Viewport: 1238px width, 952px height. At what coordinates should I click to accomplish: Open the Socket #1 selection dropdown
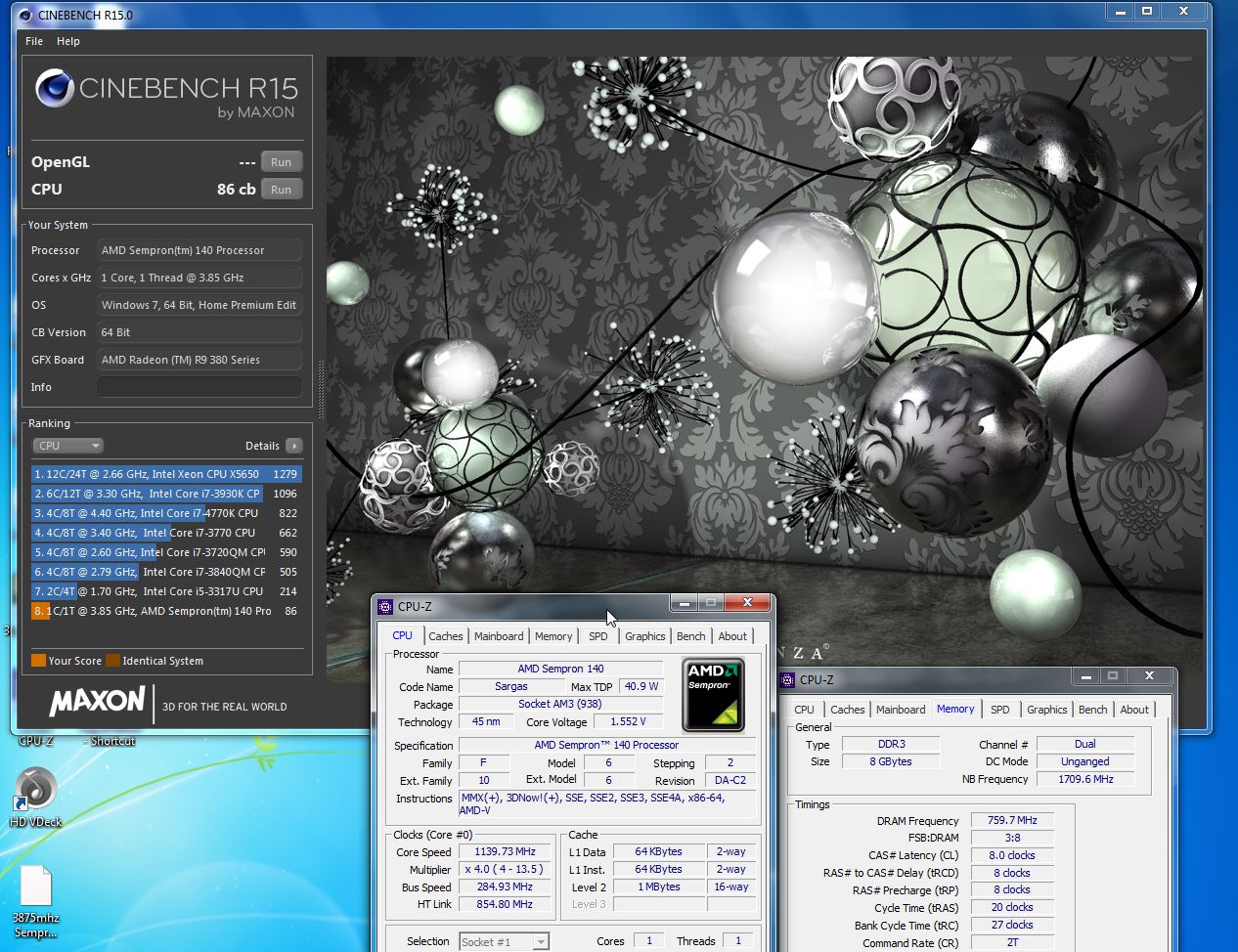504,941
